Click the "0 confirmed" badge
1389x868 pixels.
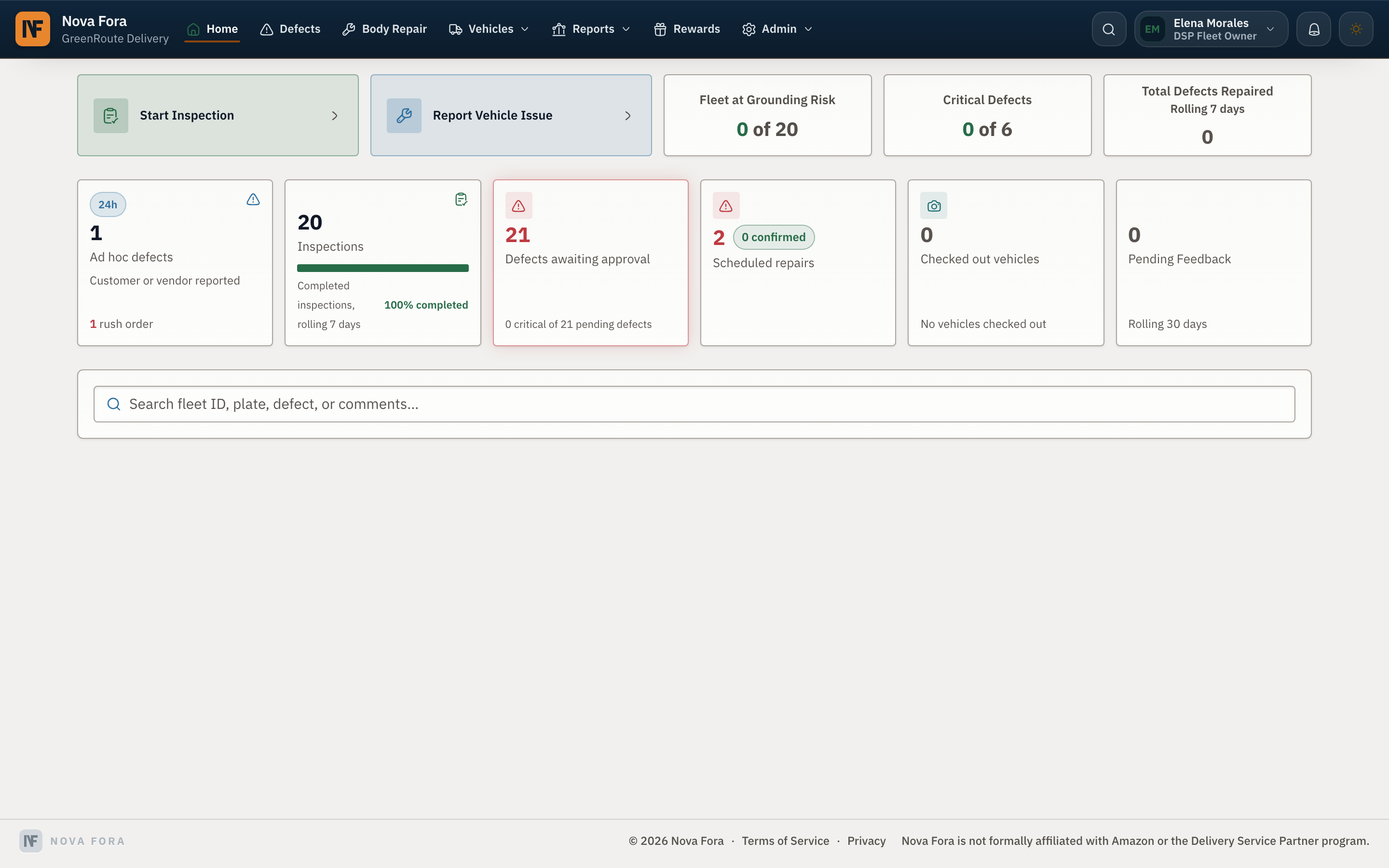tap(774, 237)
